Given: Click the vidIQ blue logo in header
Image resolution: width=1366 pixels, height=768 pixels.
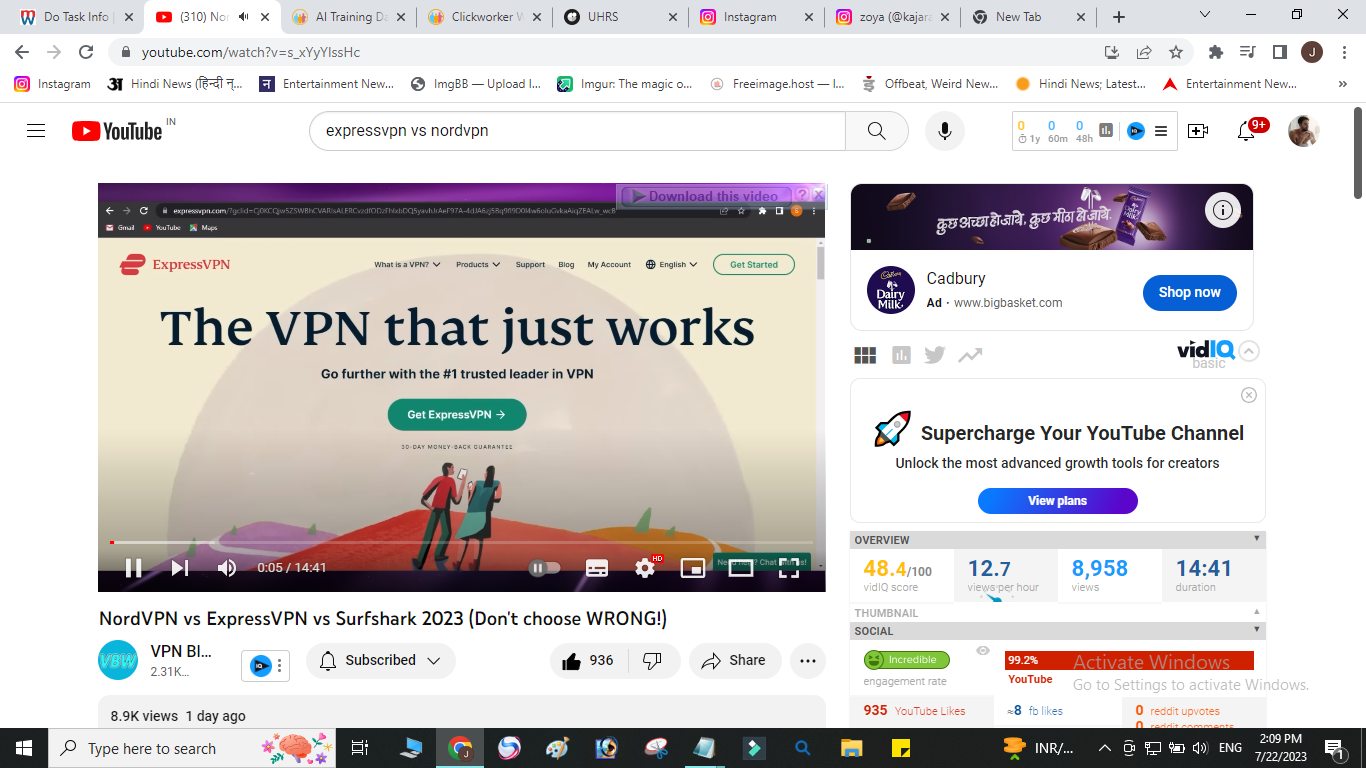Looking at the screenshot, I should tap(1135, 130).
